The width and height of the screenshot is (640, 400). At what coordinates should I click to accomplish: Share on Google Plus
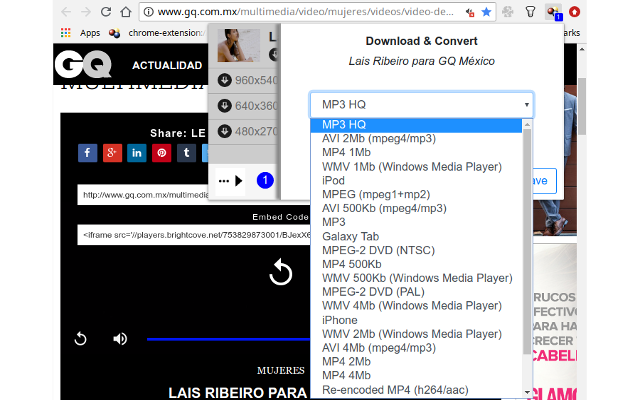112,153
